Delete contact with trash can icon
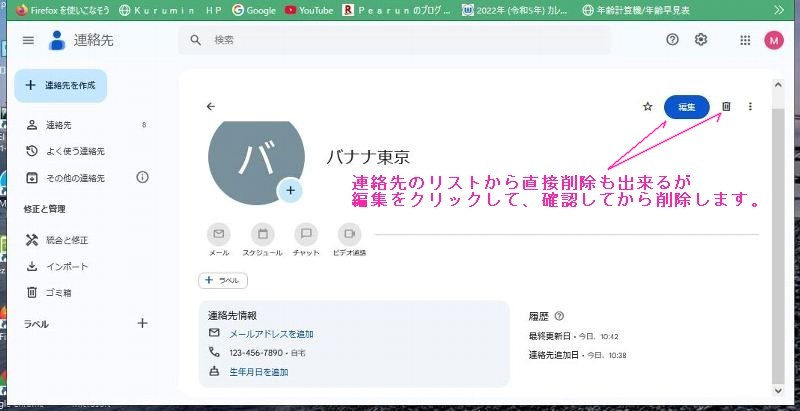The height and width of the screenshot is (411, 800). (726, 106)
